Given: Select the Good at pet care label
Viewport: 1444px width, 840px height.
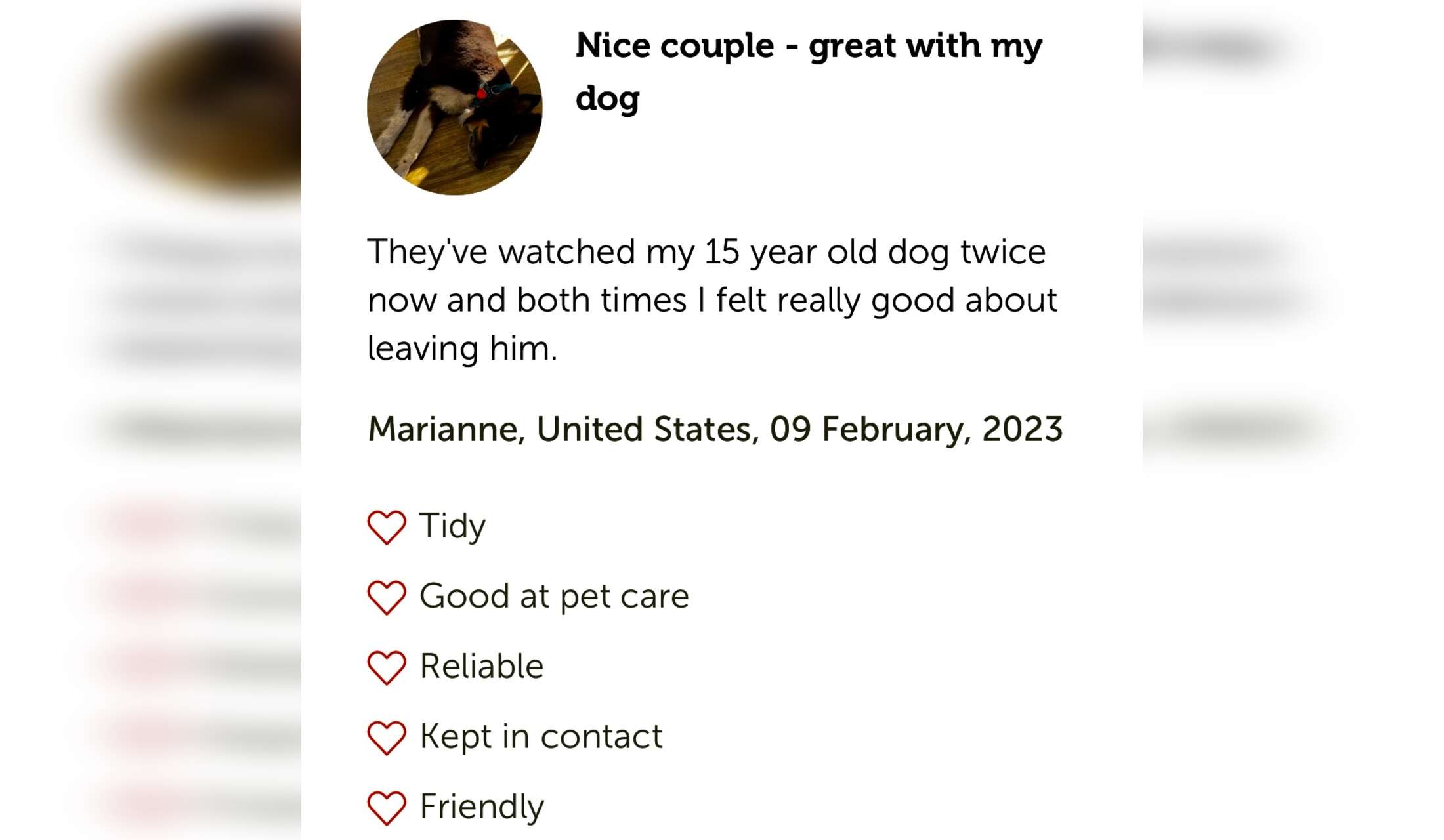Looking at the screenshot, I should pyautogui.click(x=554, y=597).
